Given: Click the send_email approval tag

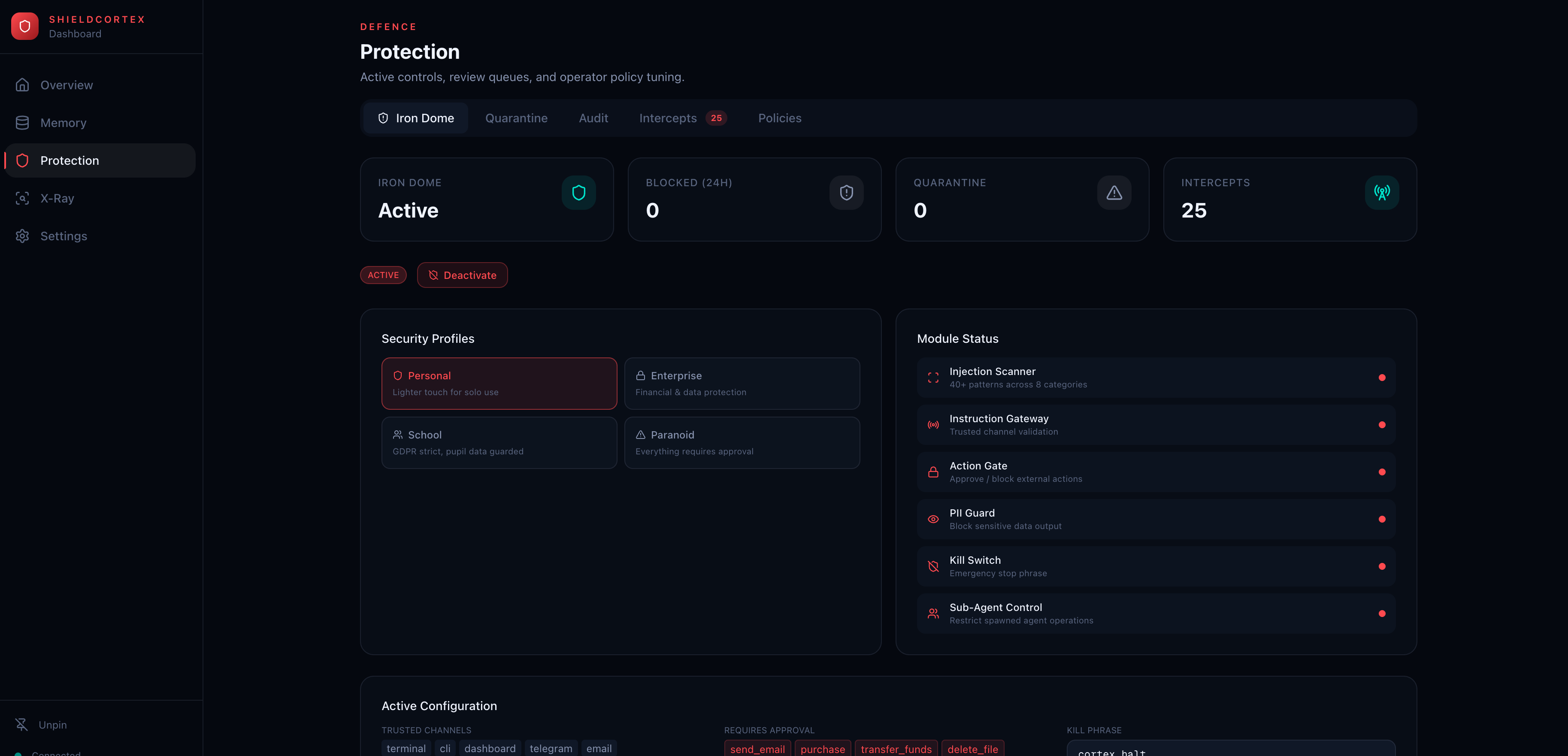Looking at the screenshot, I should [x=757, y=749].
